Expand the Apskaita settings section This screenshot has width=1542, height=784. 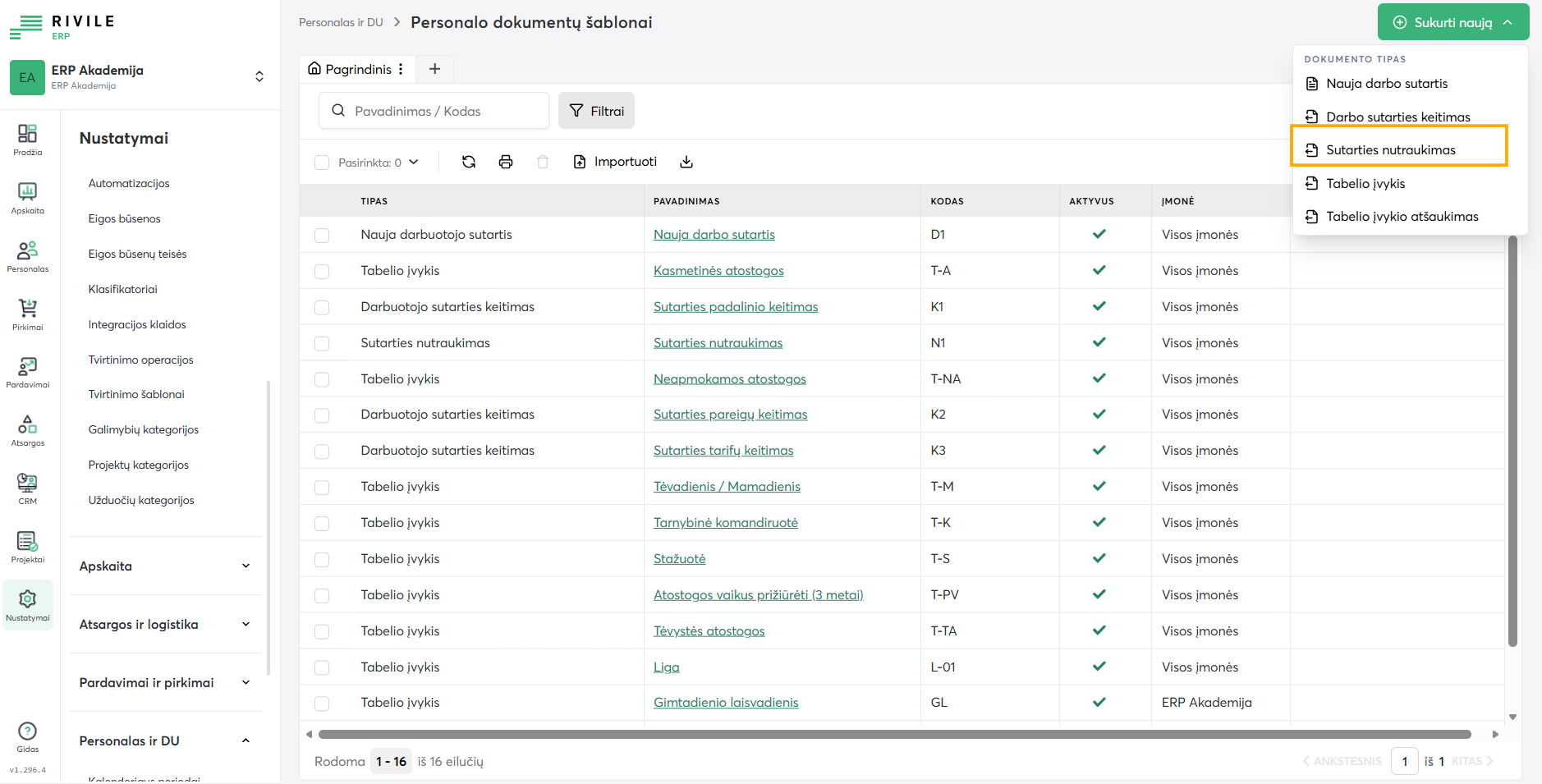coord(166,566)
